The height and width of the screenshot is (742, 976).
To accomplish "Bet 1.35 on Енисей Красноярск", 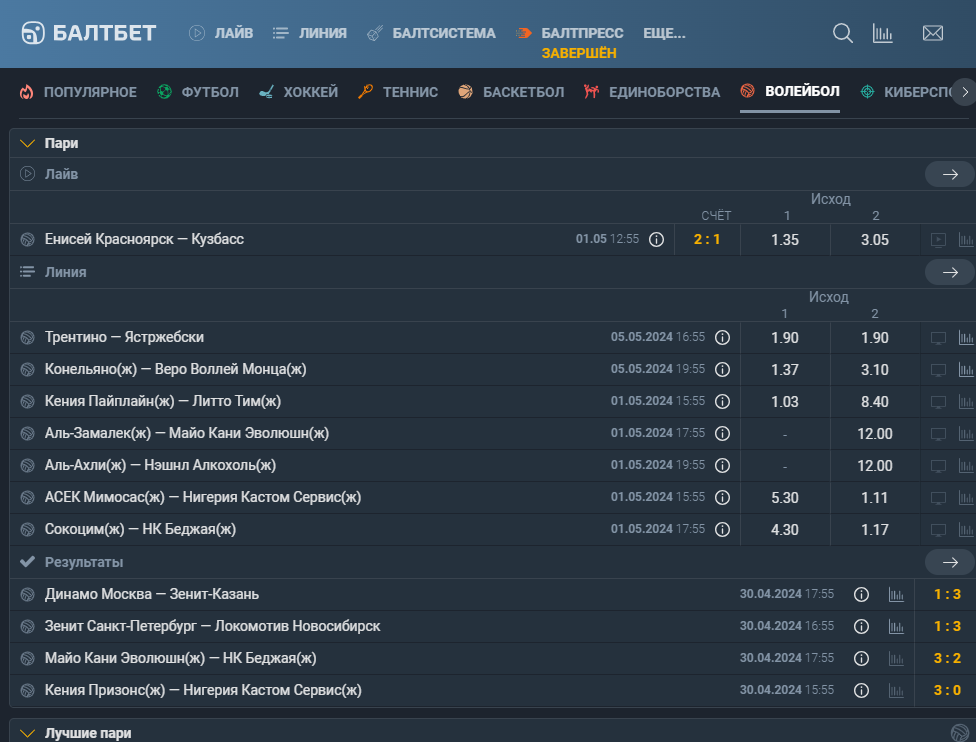I will tap(785, 240).
